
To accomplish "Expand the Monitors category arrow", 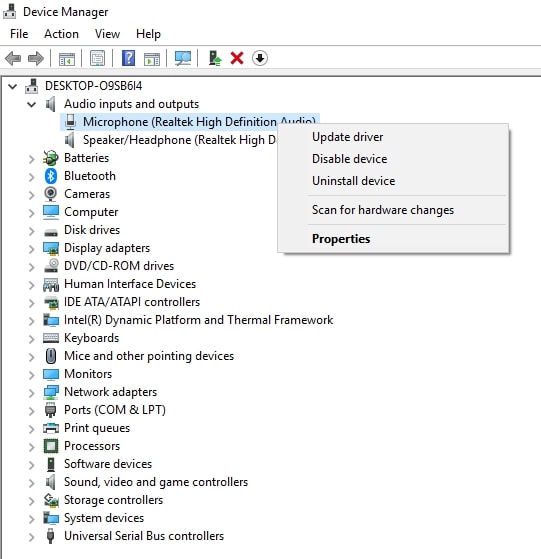I will (x=32, y=375).
